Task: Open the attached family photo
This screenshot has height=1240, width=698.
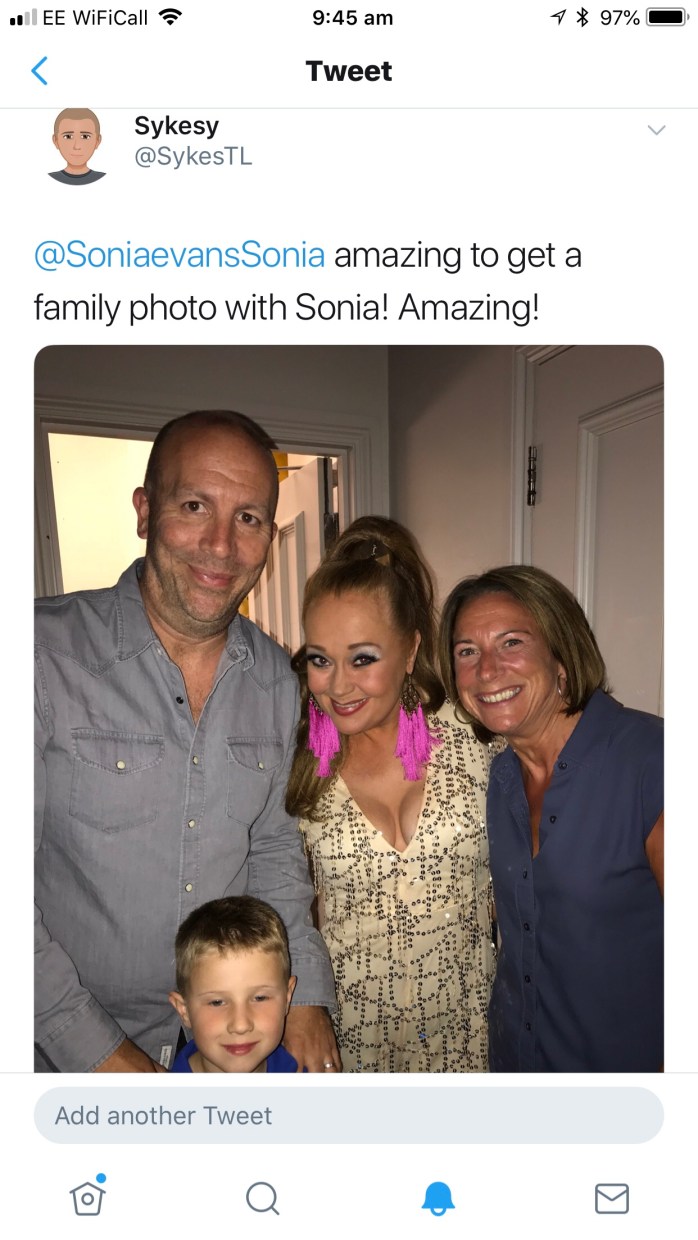Action: pyautogui.click(x=349, y=708)
